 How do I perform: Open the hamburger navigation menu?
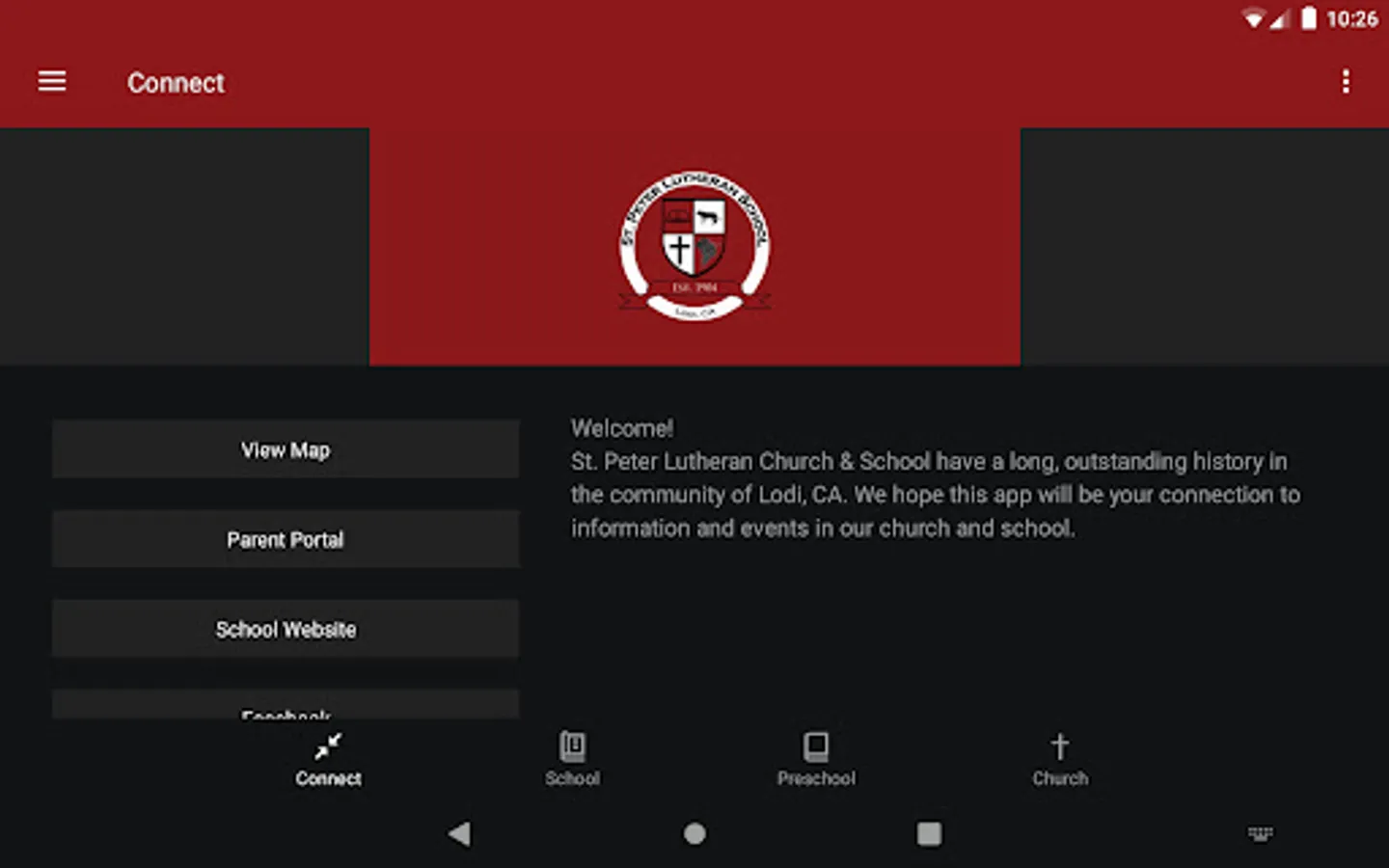(x=52, y=82)
